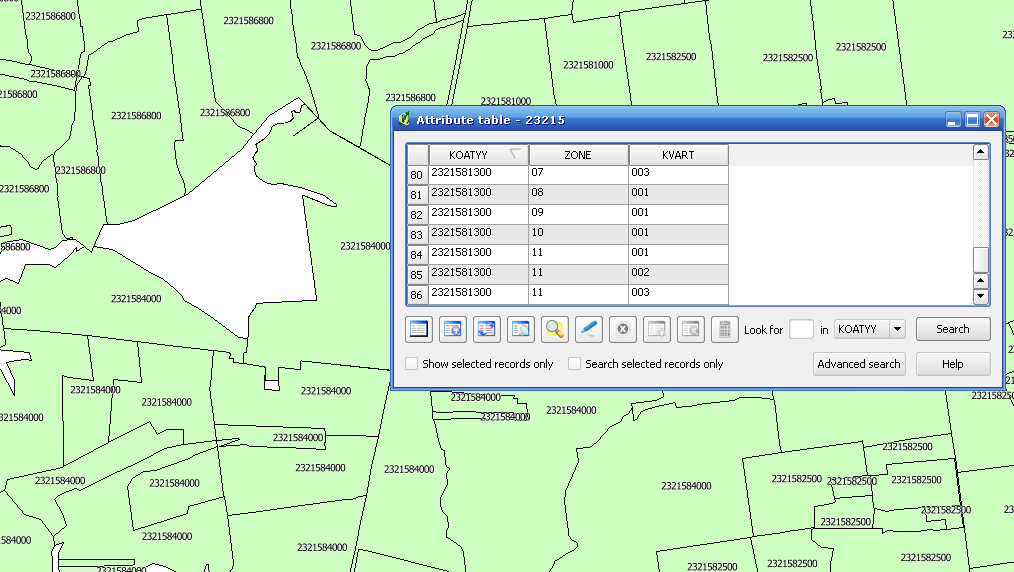1014x572 pixels.
Task: Open the KOATYY field dropdown
Action: click(x=896, y=329)
